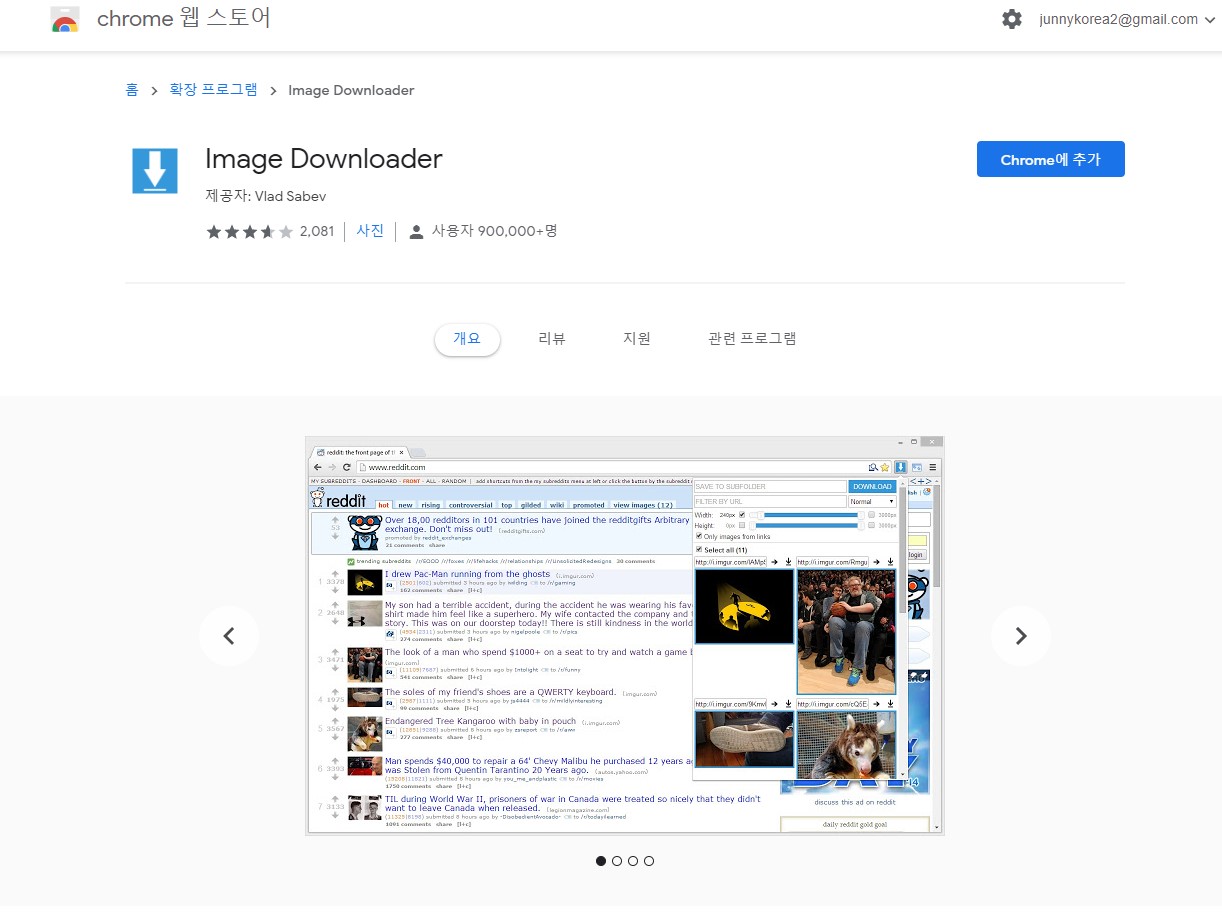Click the Image Downloader title heading
1222x915 pixels.
pyautogui.click(x=323, y=159)
